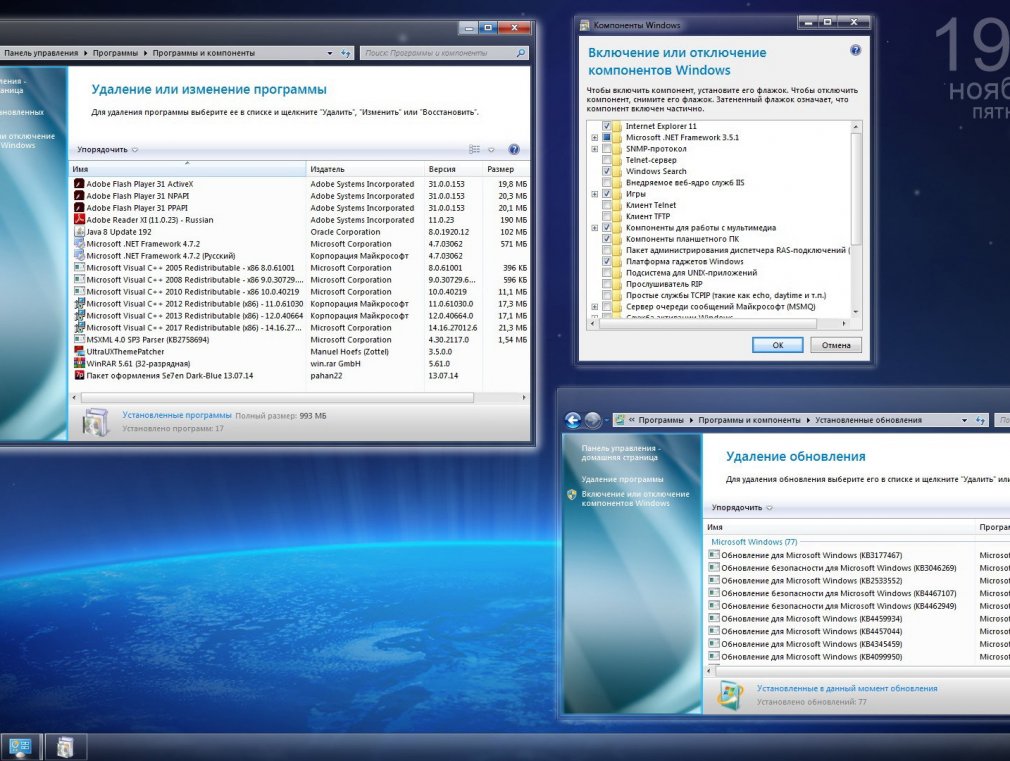This screenshot has width=1010, height=761.
Task: Uncheck the Internet Explorer 11 checkbox
Action: coord(606,126)
